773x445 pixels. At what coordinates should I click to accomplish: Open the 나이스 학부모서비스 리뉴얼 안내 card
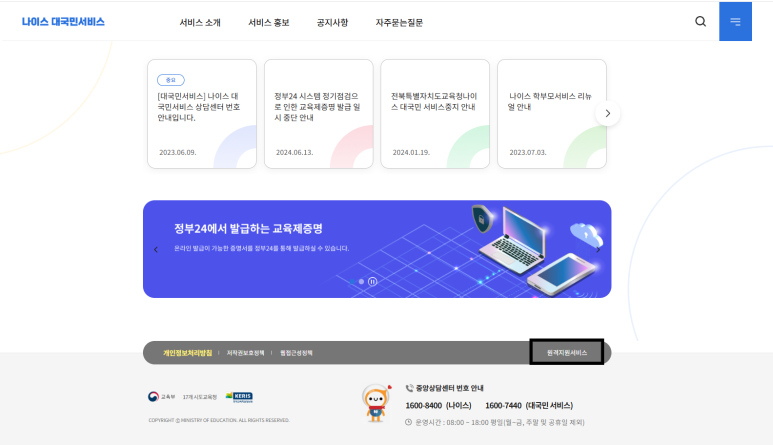[x=552, y=114]
